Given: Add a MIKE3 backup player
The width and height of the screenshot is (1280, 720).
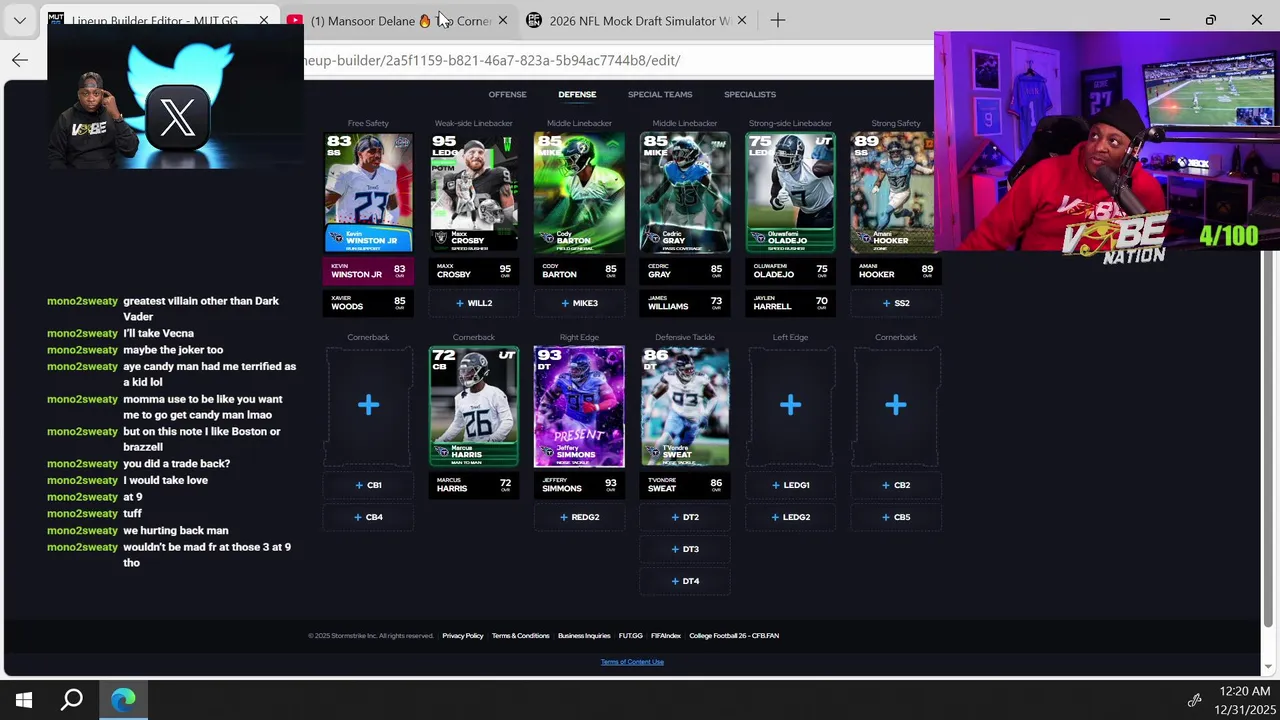Looking at the screenshot, I should click(579, 303).
